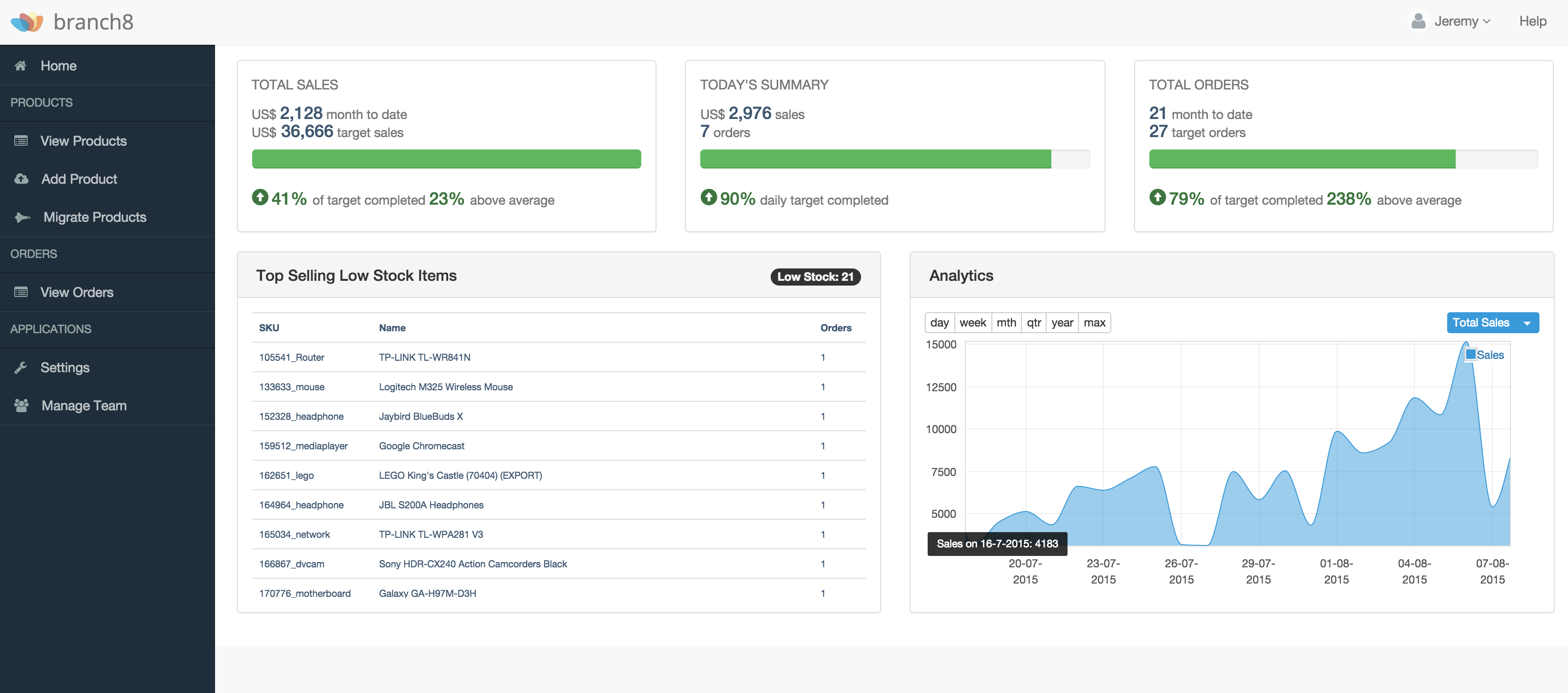Select the max range tab
The width and height of the screenshot is (1568, 693).
(x=1094, y=323)
